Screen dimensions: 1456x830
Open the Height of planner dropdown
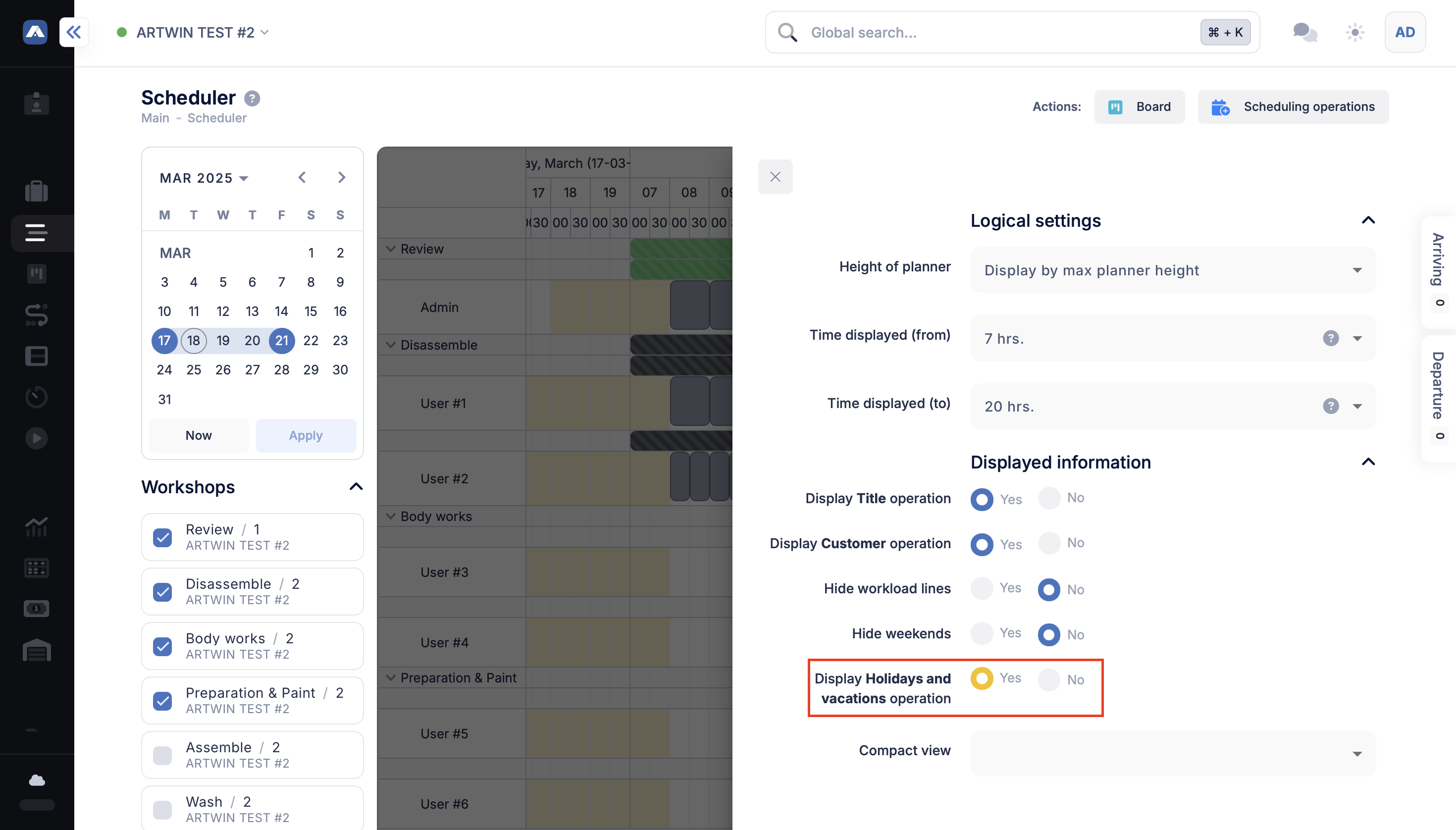1173,270
